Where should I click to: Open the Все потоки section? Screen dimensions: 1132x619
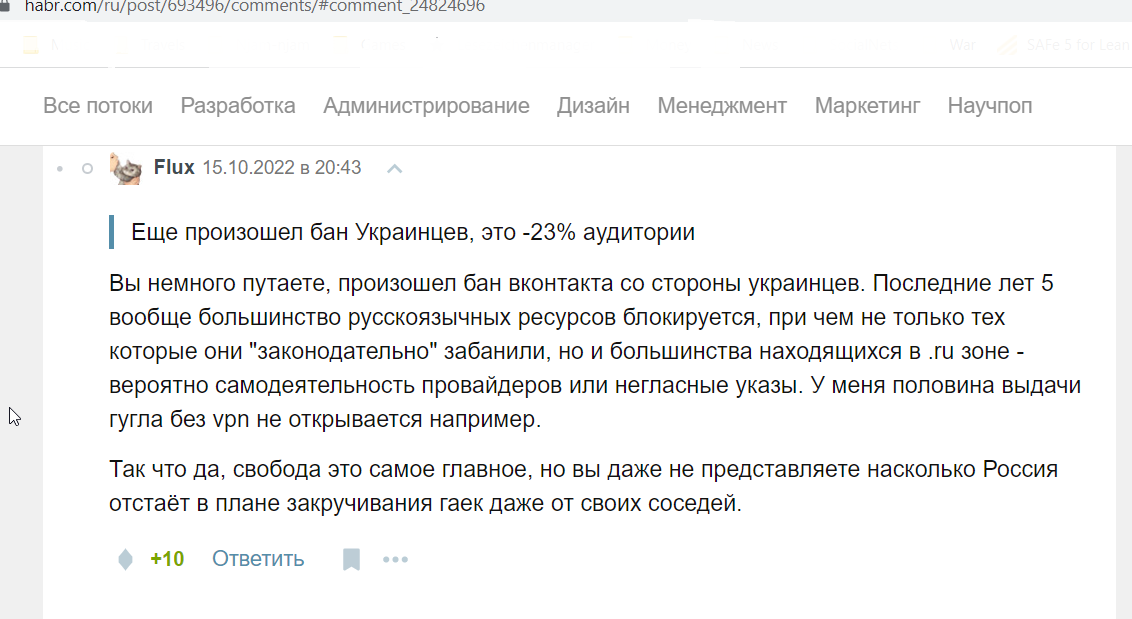98,105
